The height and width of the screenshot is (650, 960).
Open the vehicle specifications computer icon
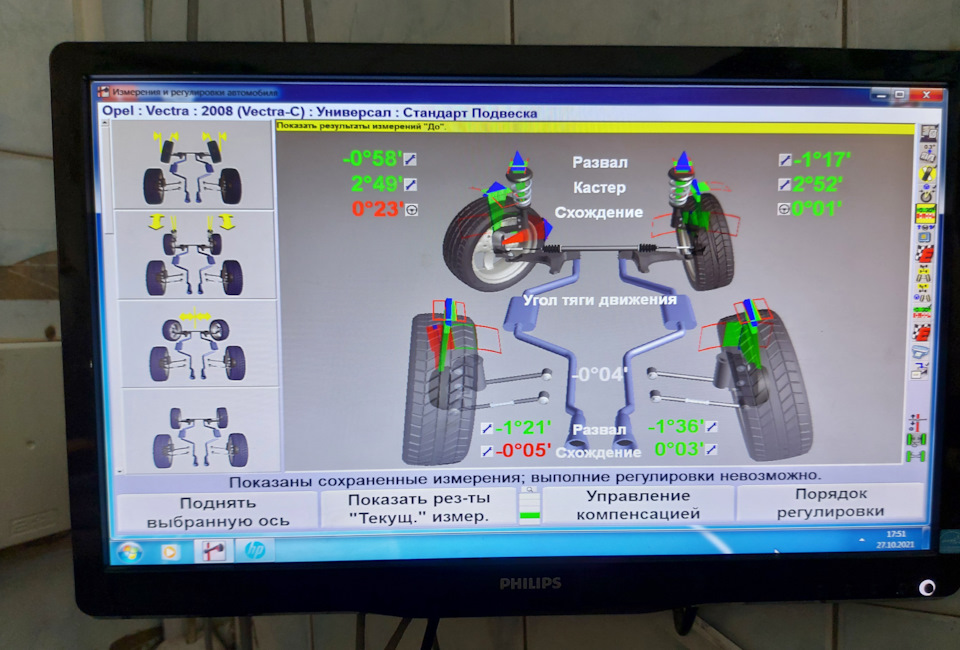pos(929,133)
